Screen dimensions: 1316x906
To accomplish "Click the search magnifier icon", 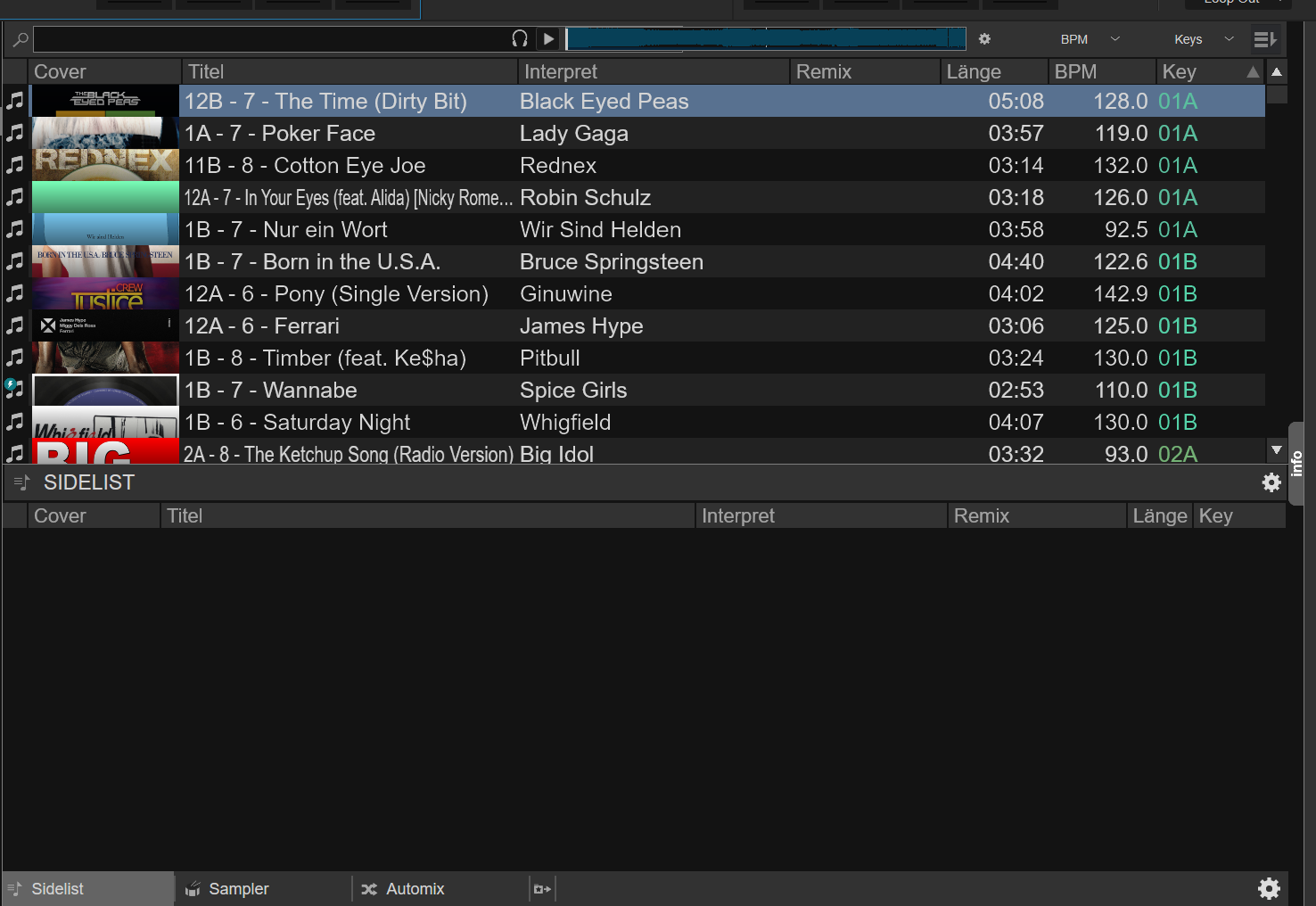I will pos(20,39).
